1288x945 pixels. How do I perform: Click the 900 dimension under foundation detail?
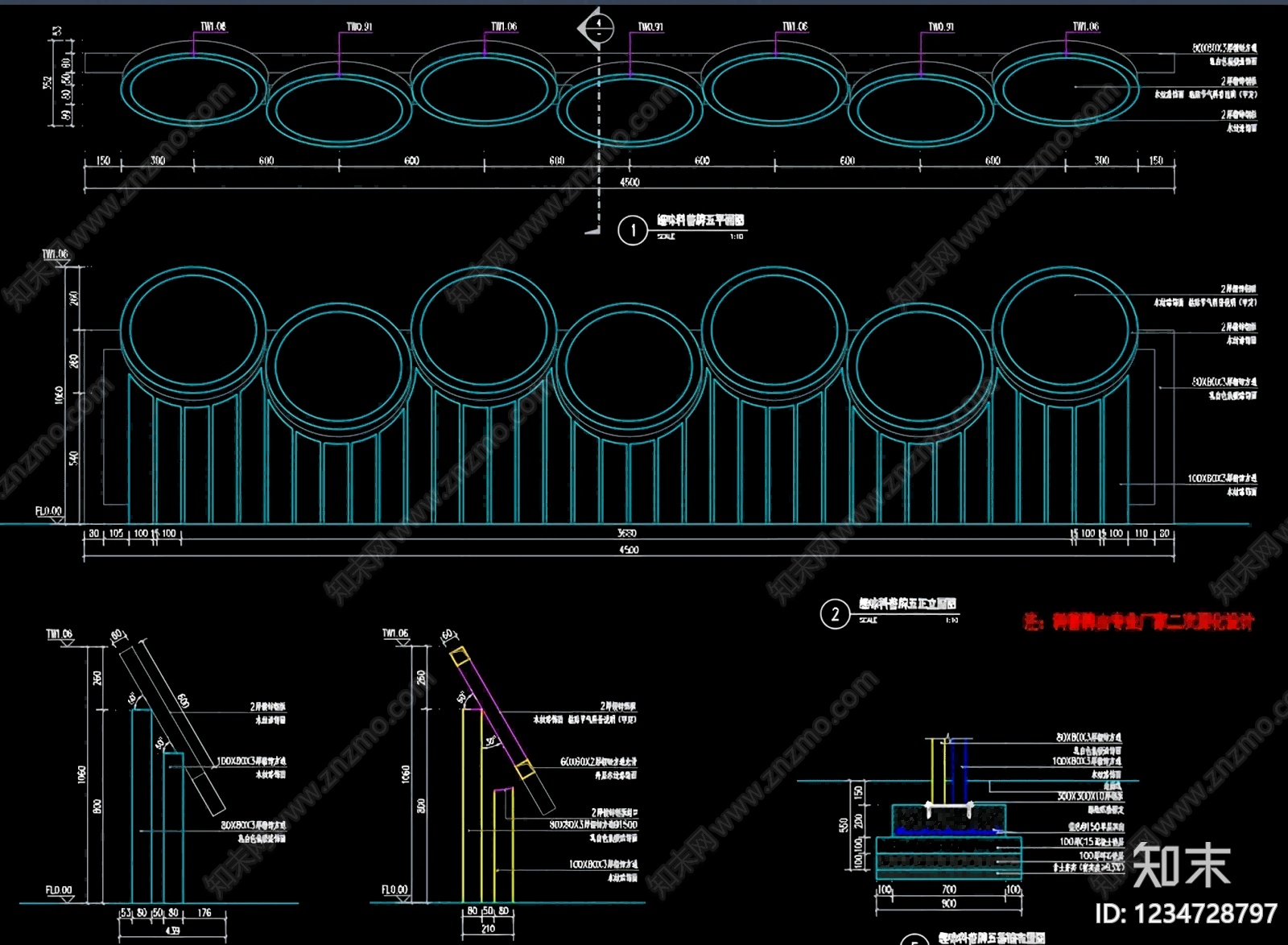tap(949, 904)
